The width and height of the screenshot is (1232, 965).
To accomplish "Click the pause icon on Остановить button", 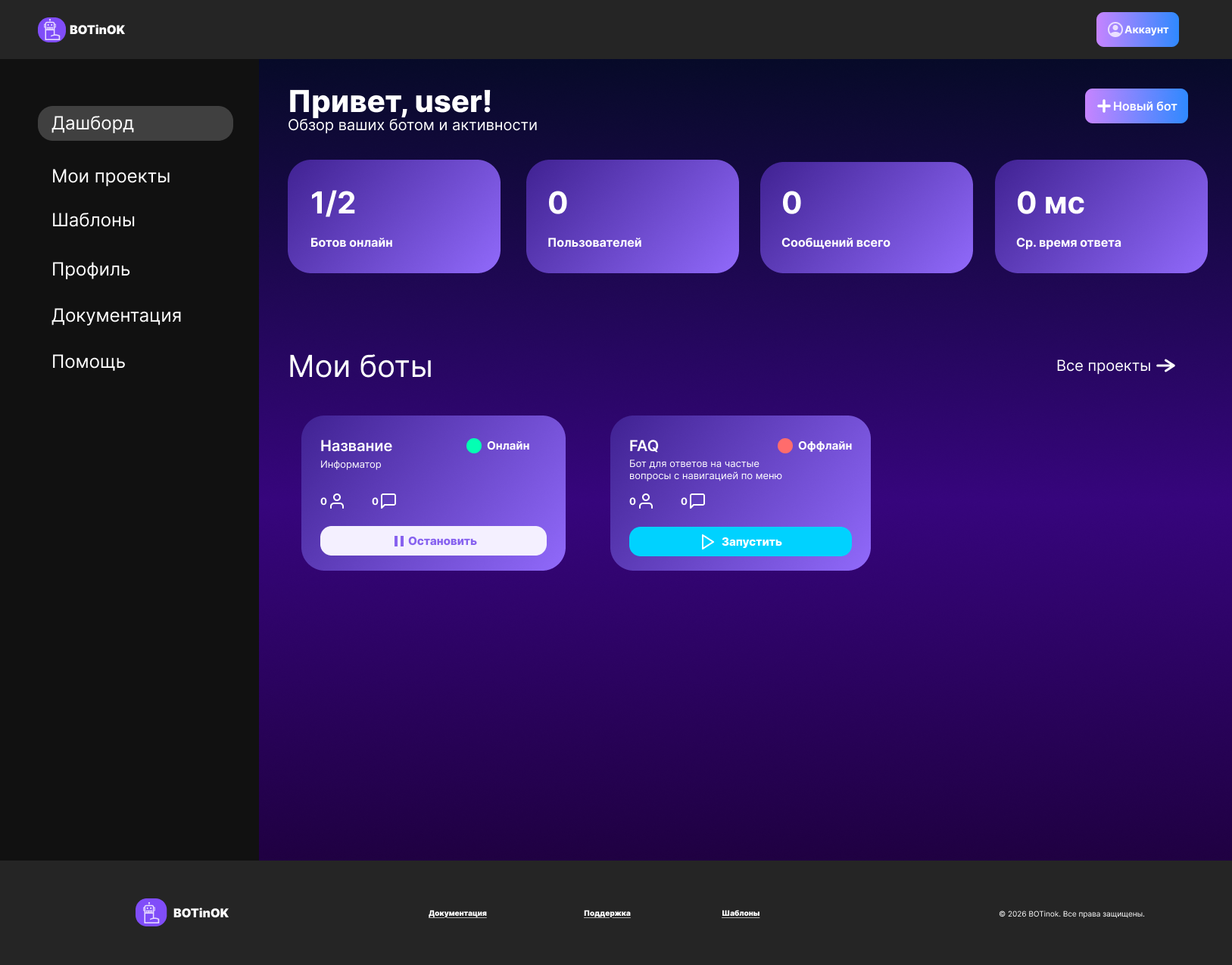I will [x=399, y=541].
